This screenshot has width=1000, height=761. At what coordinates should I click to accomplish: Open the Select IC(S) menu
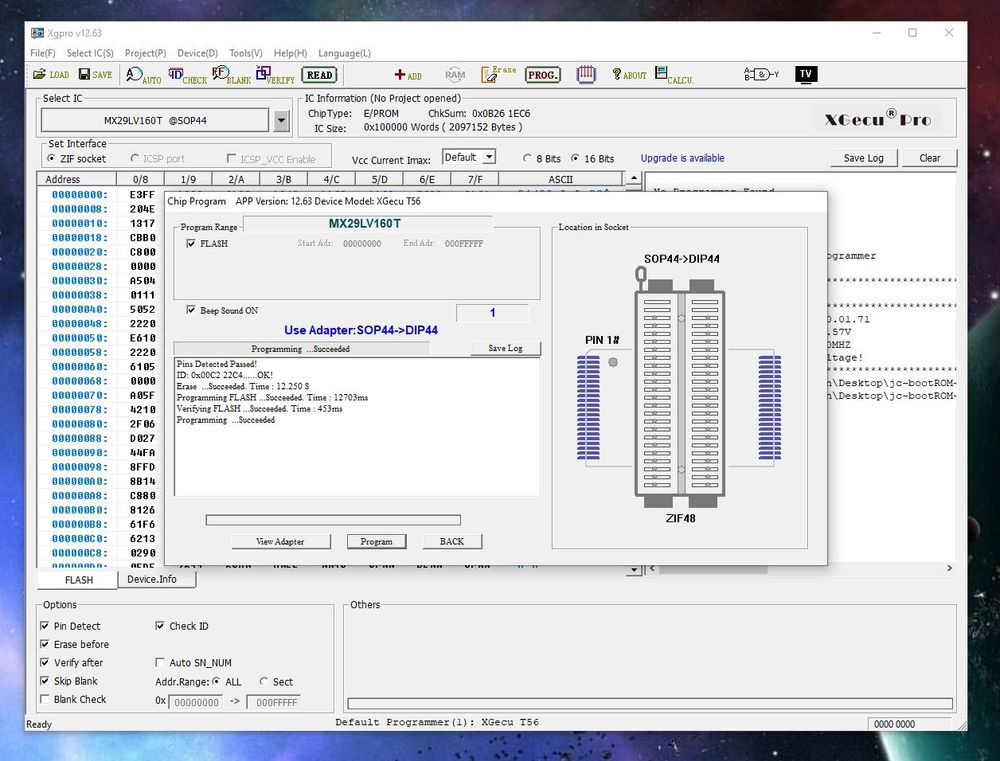(90, 53)
